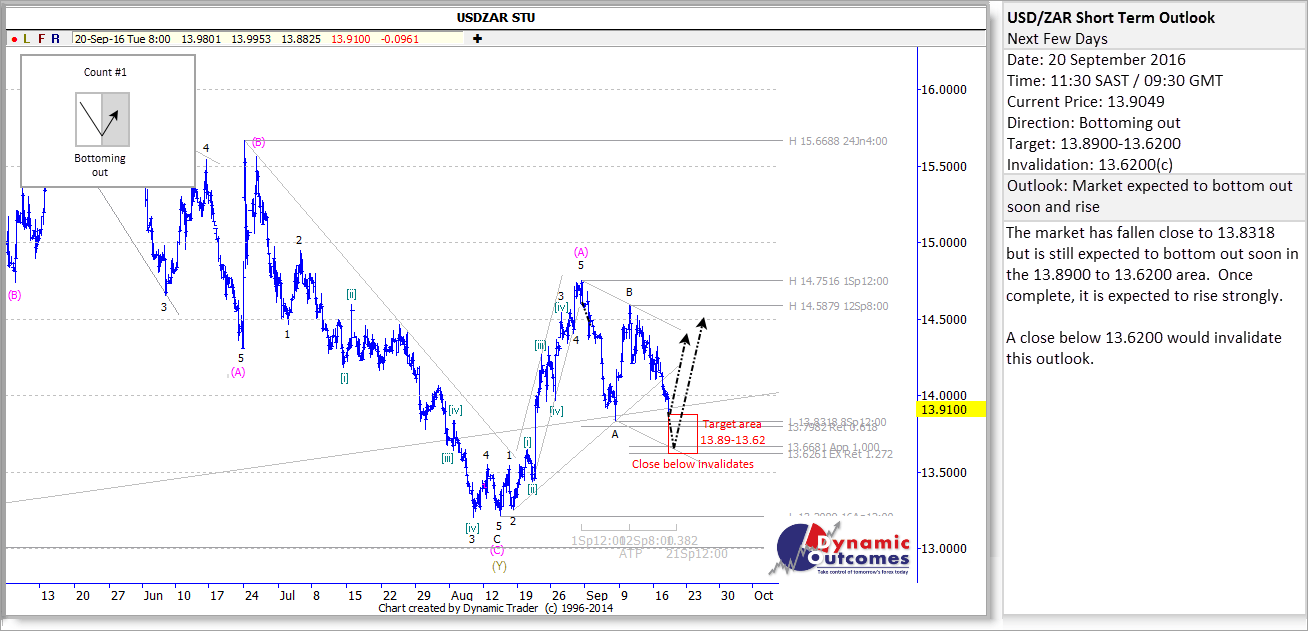Image resolution: width=1308 pixels, height=631 pixels.
Task: Toggle the R button in chart toolbar
Action: (x=56, y=39)
